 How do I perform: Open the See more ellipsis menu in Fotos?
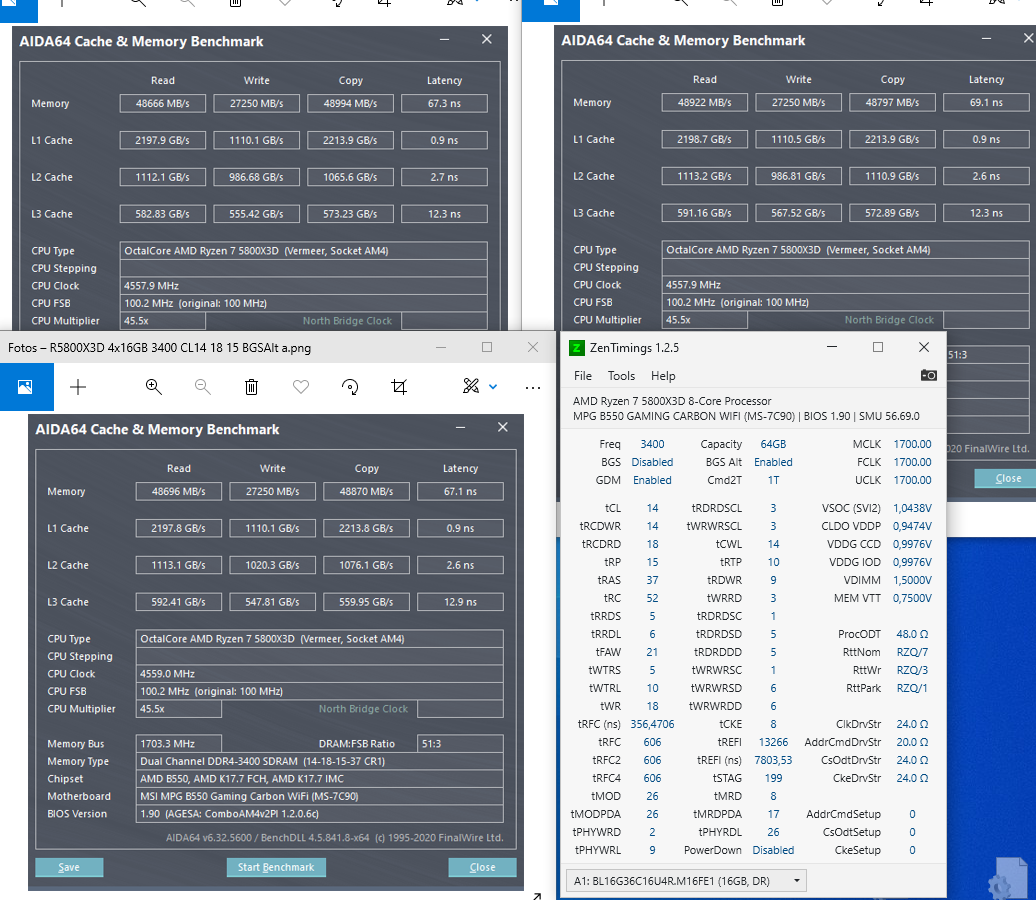coord(533,387)
